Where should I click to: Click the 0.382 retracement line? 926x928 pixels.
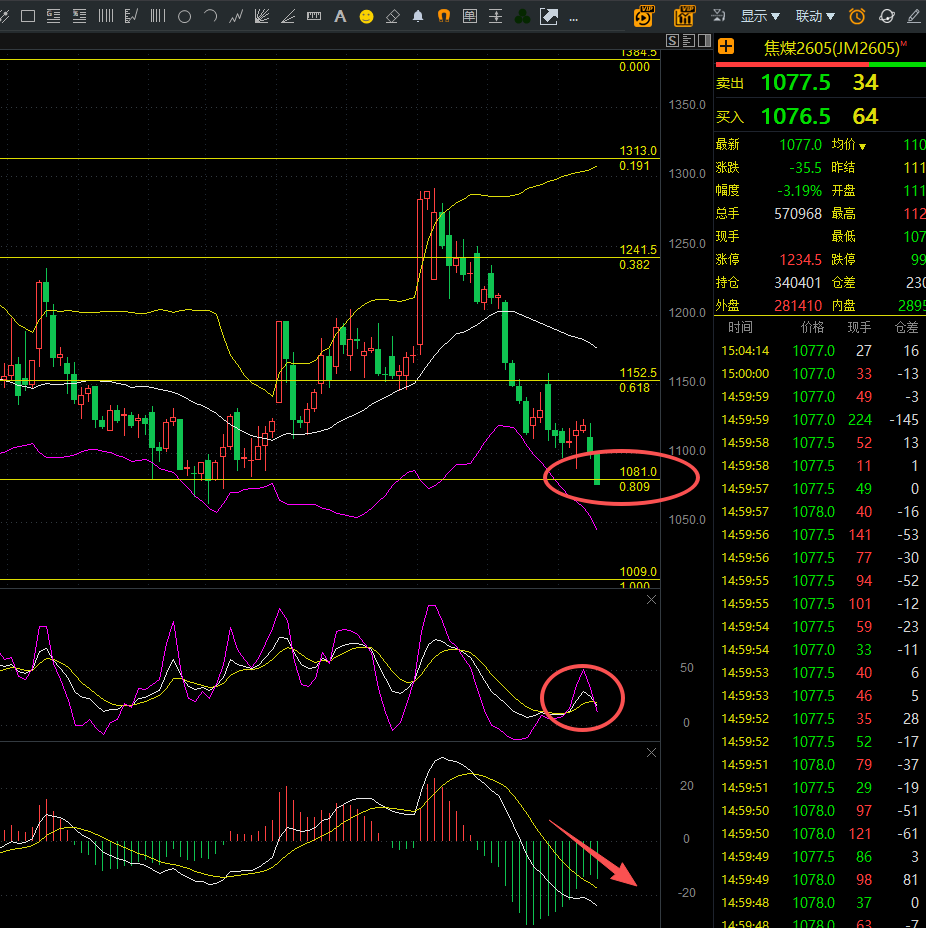tap(330, 257)
